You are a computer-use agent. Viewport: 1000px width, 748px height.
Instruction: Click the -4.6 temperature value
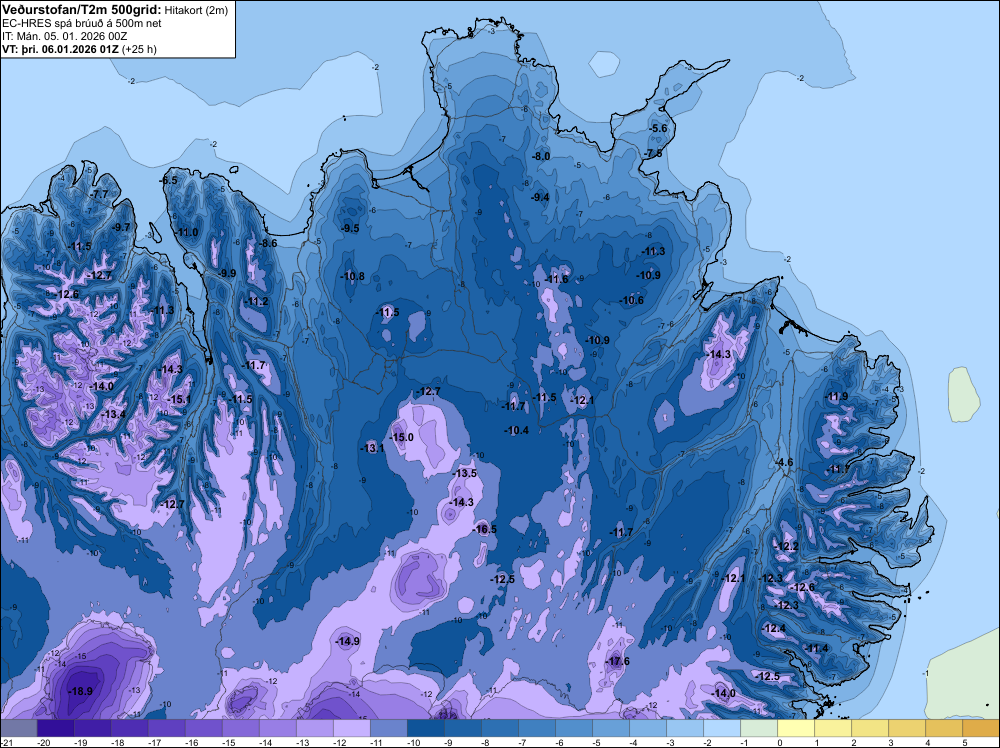[x=784, y=462]
